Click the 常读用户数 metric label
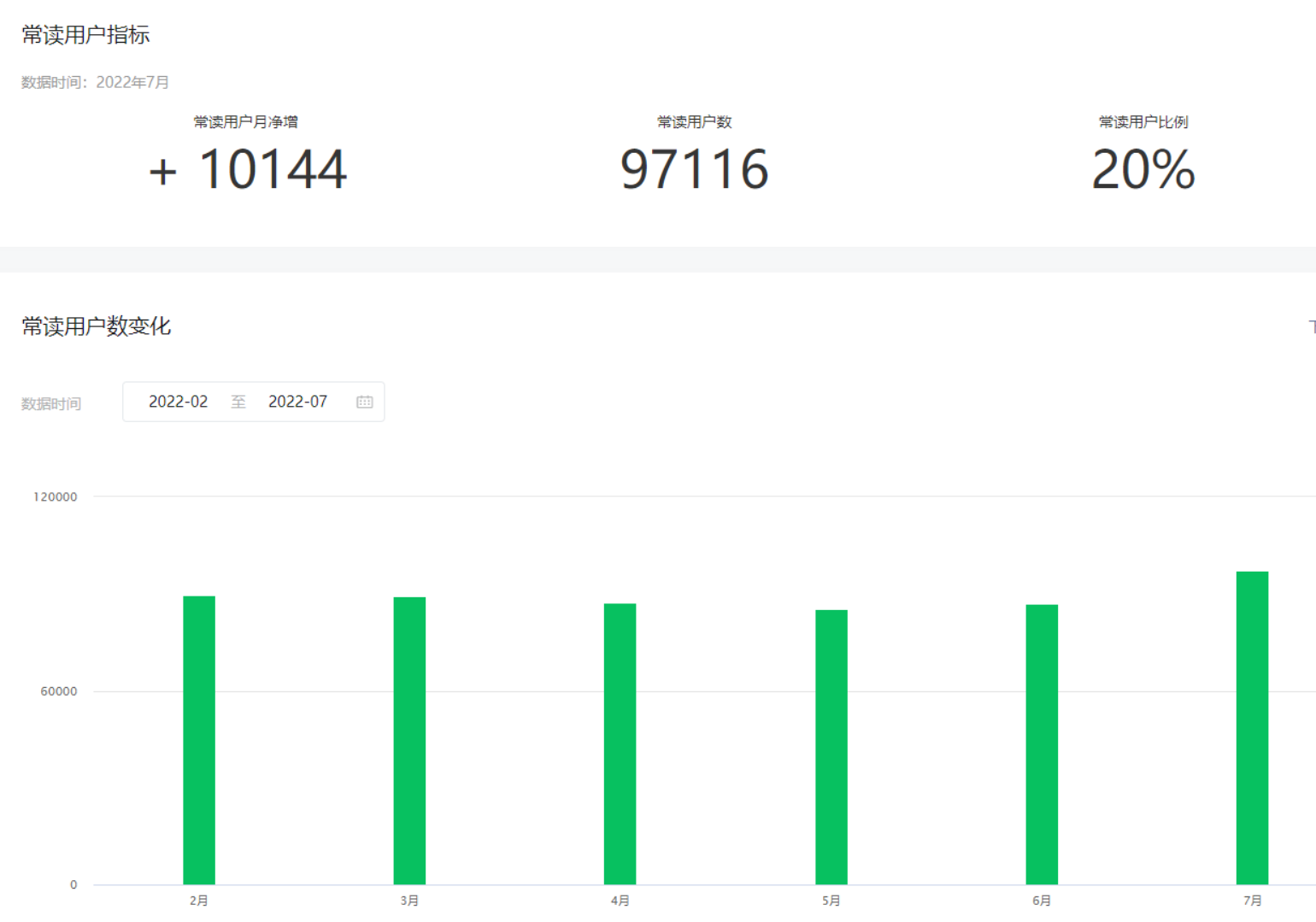Image resolution: width=1316 pixels, height=922 pixels. tap(695, 122)
